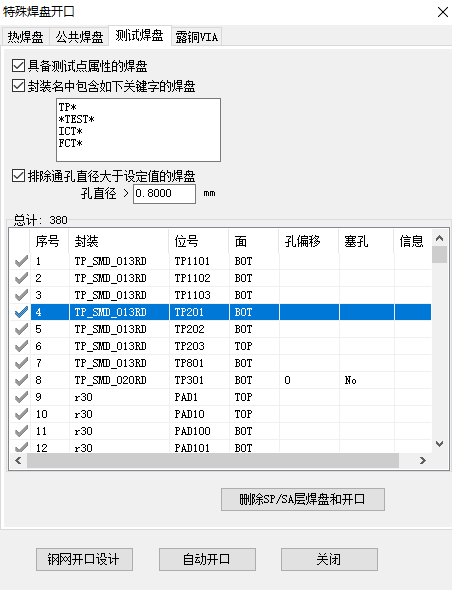The width and height of the screenshot is (452, 590).
Task: Toggle 封装名中包含如下关键字的焊盘 checkbox
Action: pyautogui.click(x=18, y=86)
